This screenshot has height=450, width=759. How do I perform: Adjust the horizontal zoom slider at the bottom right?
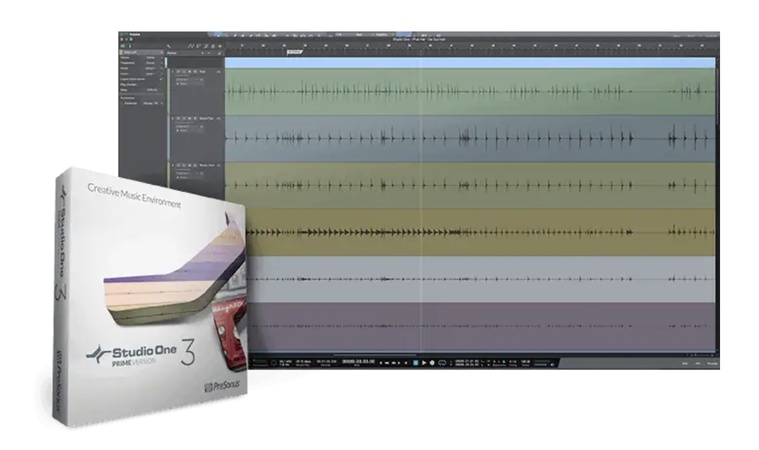pyautogui.click(x=702, y=355)
